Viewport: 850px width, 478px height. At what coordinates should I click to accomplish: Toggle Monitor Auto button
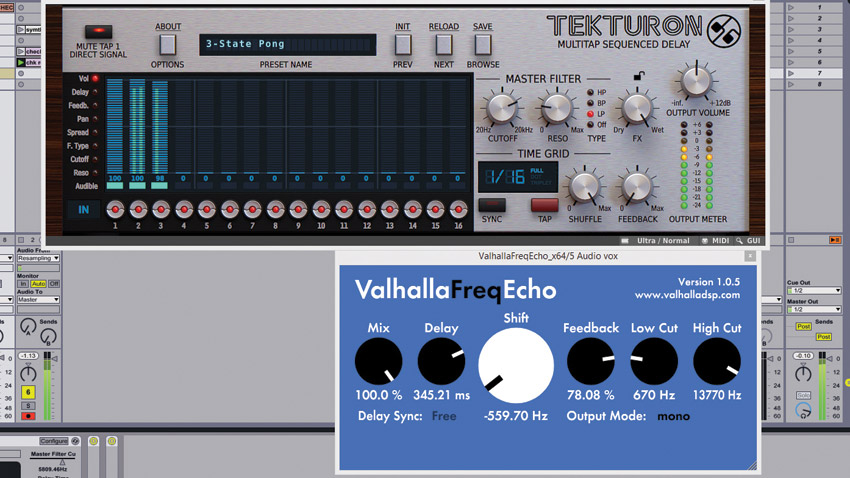[38, 284]
